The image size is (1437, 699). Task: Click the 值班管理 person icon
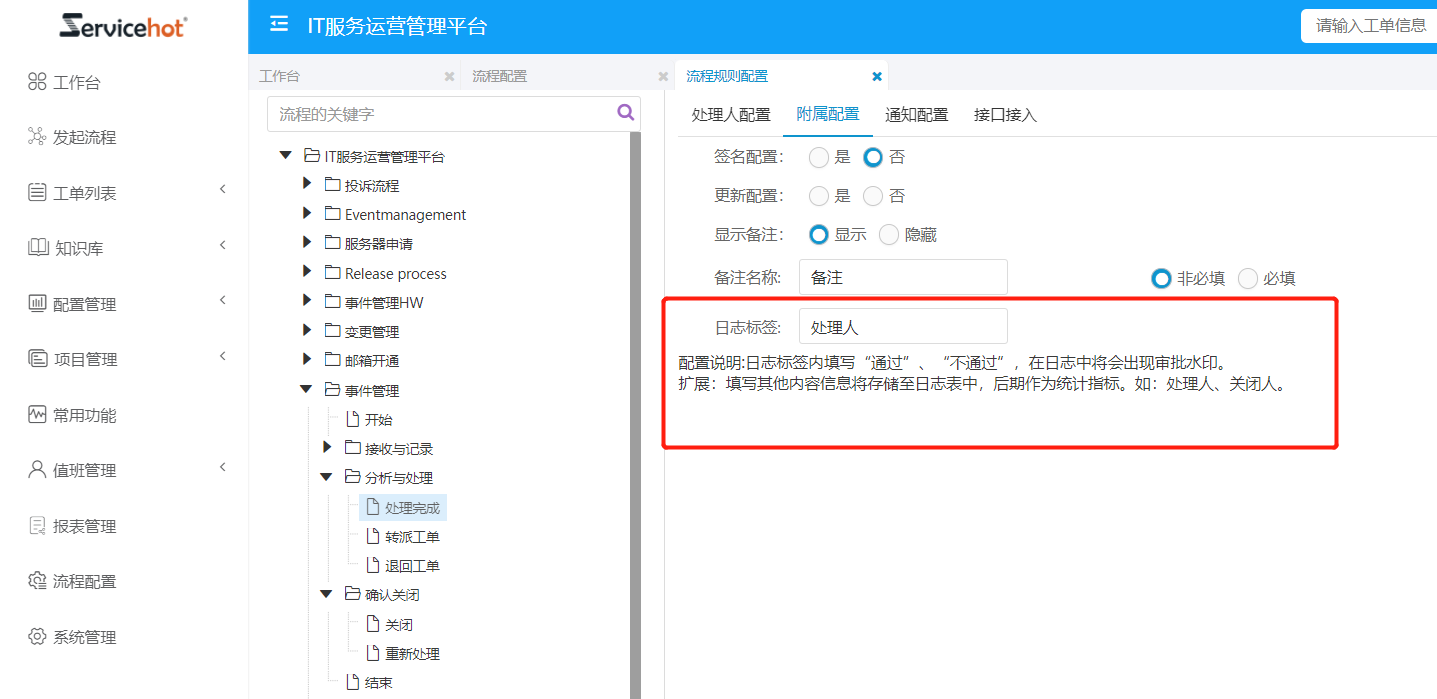click(37, 469)
